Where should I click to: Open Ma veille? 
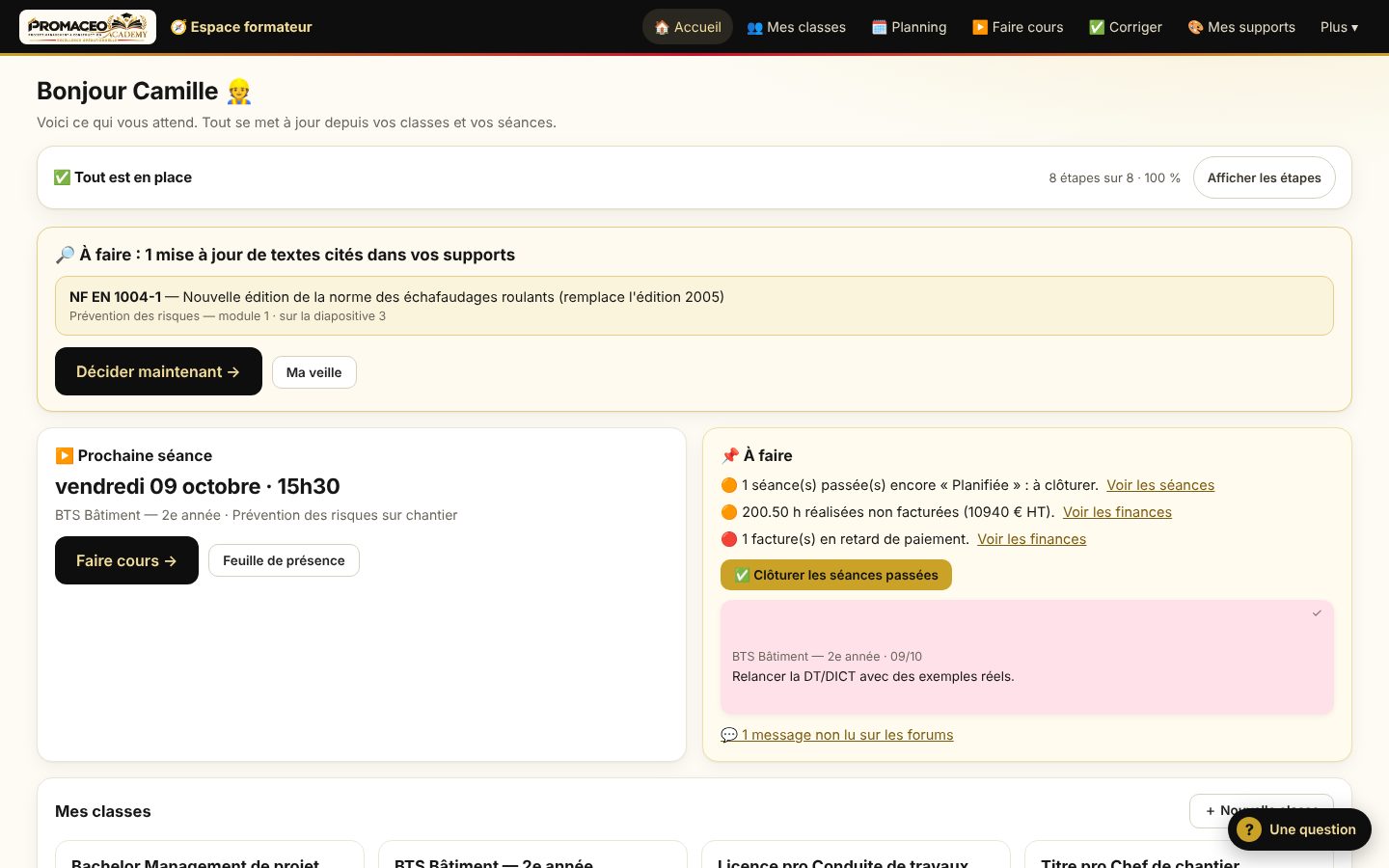point(314,372)
